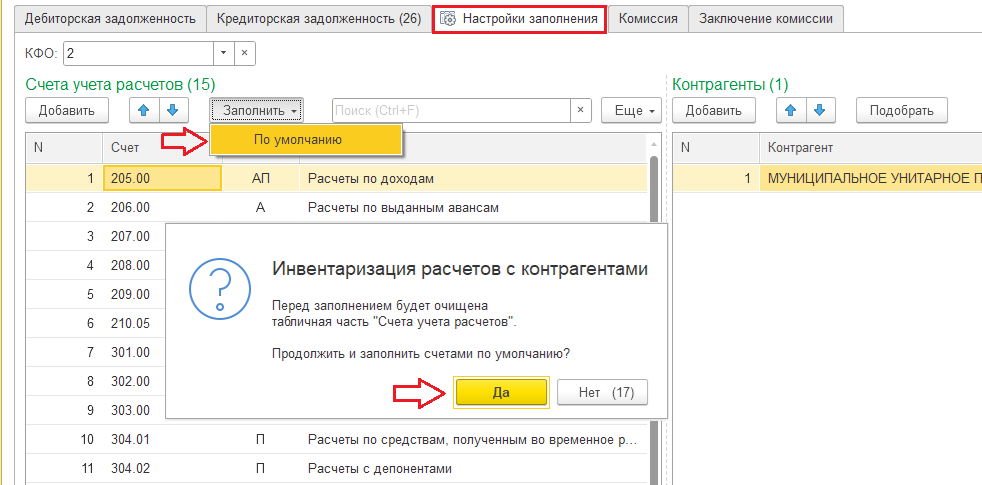
Task: Clear the search field with x button
Action: coord(581,110)
